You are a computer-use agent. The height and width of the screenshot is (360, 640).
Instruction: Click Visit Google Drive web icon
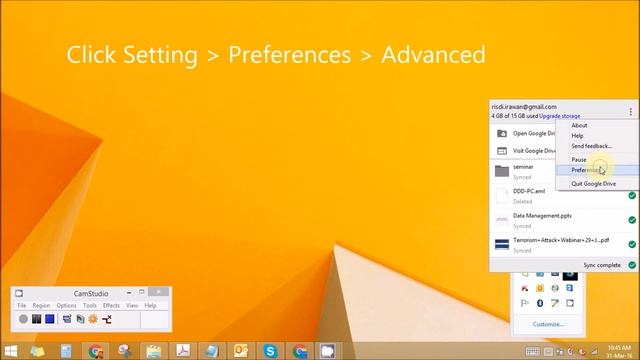(x=502, y=151)
